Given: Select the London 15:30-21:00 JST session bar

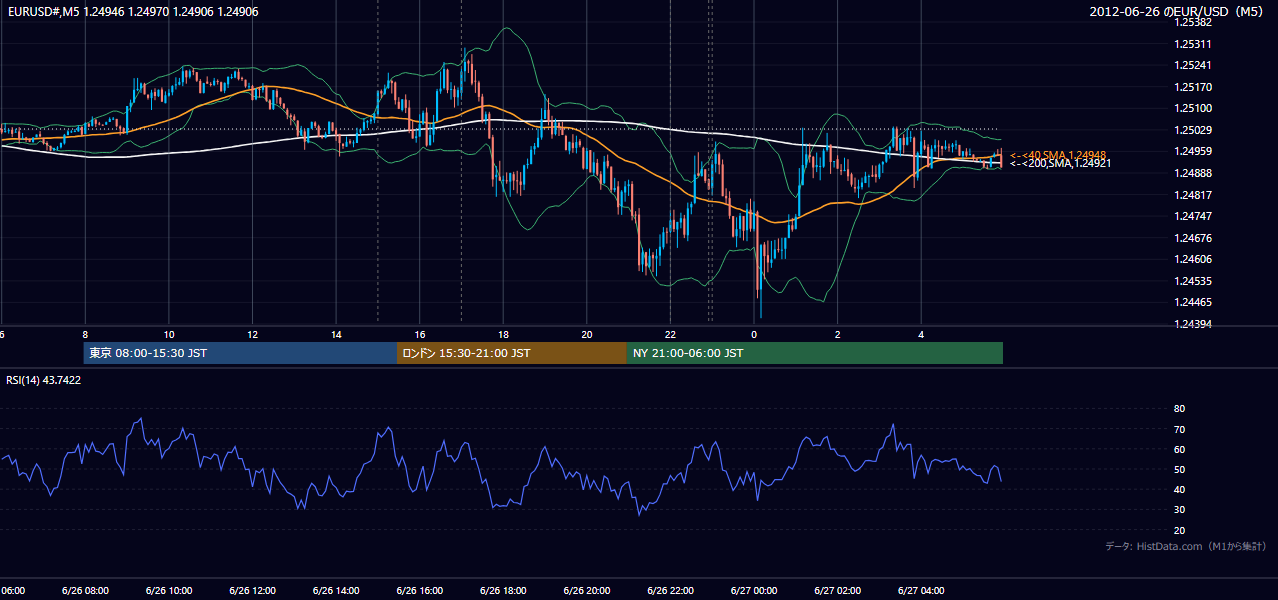Looking at the screenshot, I should click(512, 353).
